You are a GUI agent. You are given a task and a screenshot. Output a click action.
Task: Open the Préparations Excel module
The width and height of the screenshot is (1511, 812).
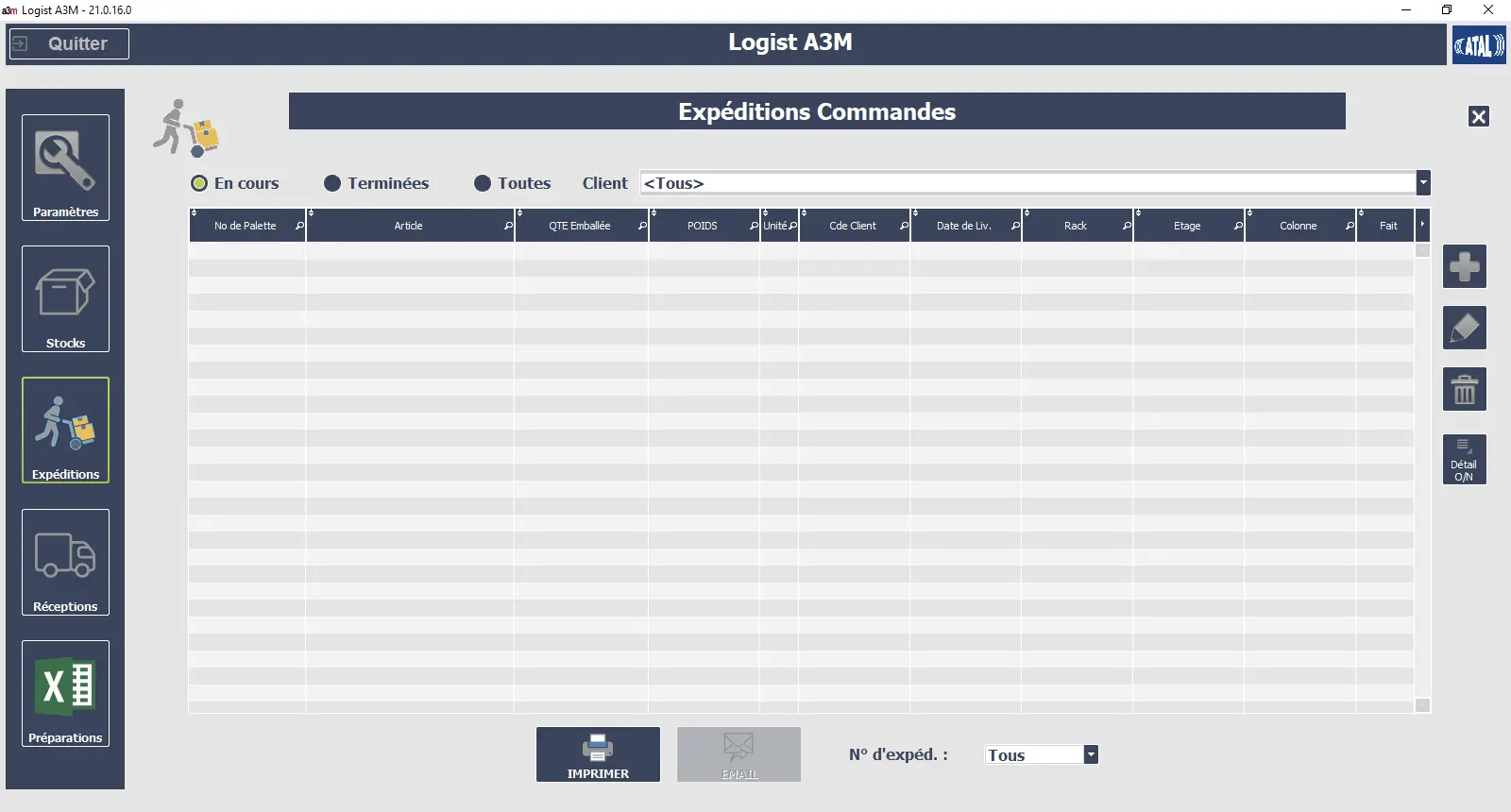click(65, 694)
